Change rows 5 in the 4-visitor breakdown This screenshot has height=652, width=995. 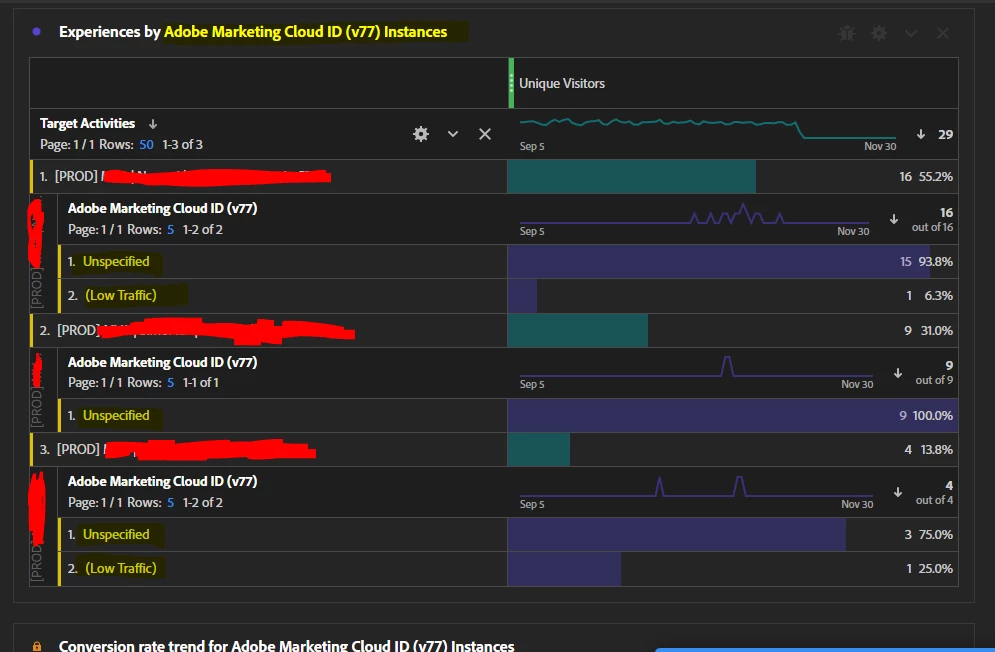[170, 503]
